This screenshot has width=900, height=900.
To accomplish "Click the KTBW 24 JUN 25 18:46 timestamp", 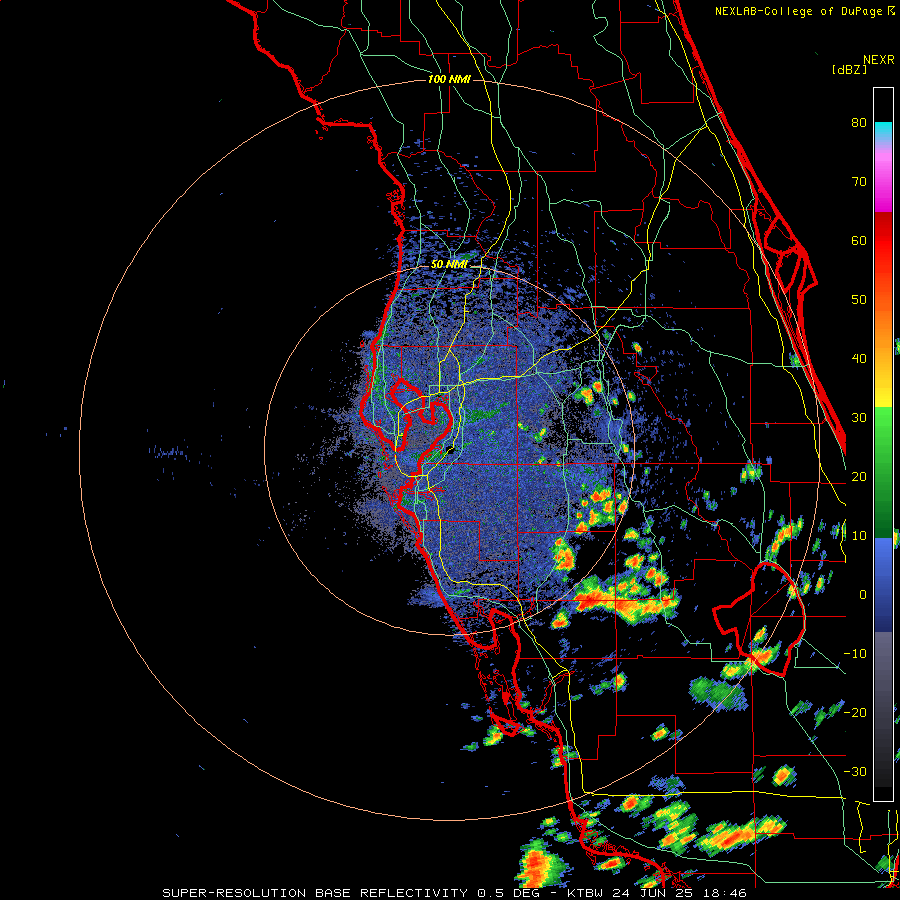I will 657,893.
